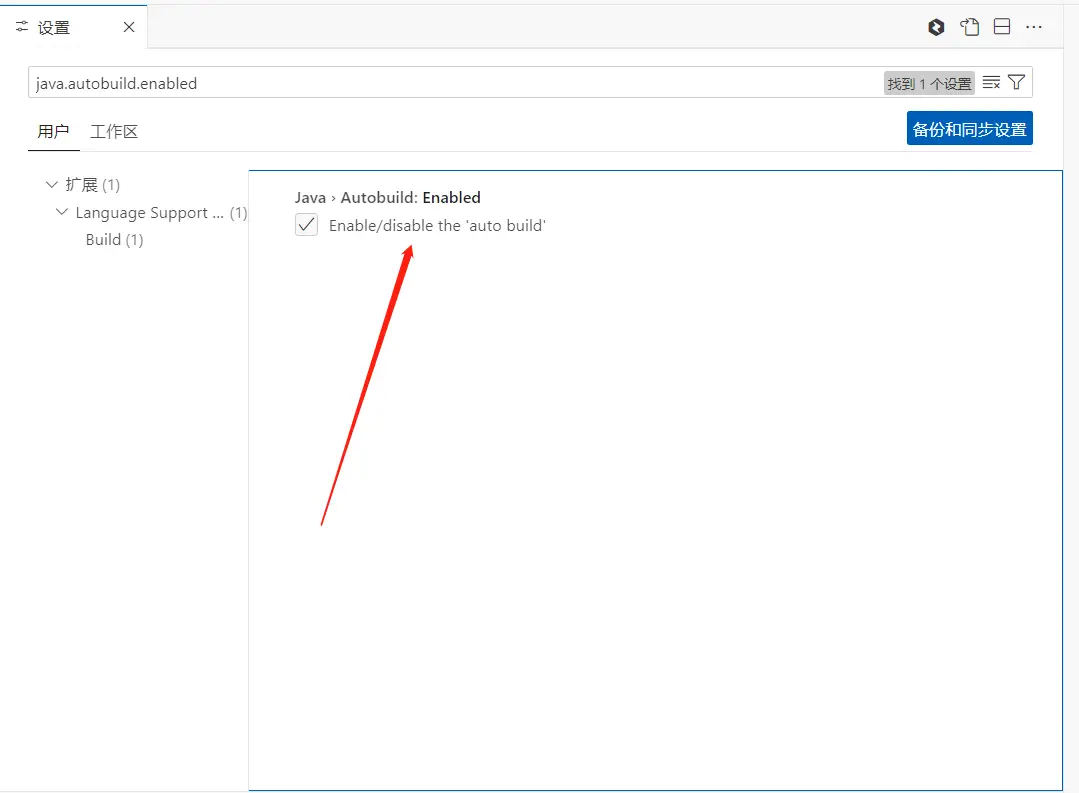This screenshot has width=1079, height=793.
Task: Collapse the Language Support tree node
Action: [x=62, y=212]
